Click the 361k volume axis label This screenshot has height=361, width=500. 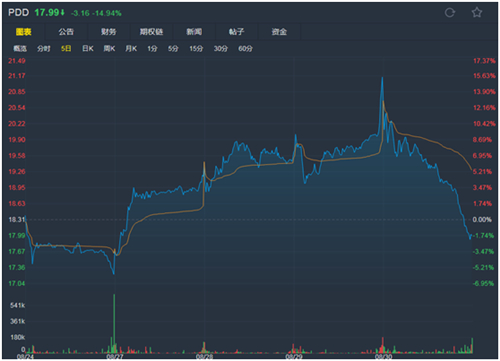[18, 321]
